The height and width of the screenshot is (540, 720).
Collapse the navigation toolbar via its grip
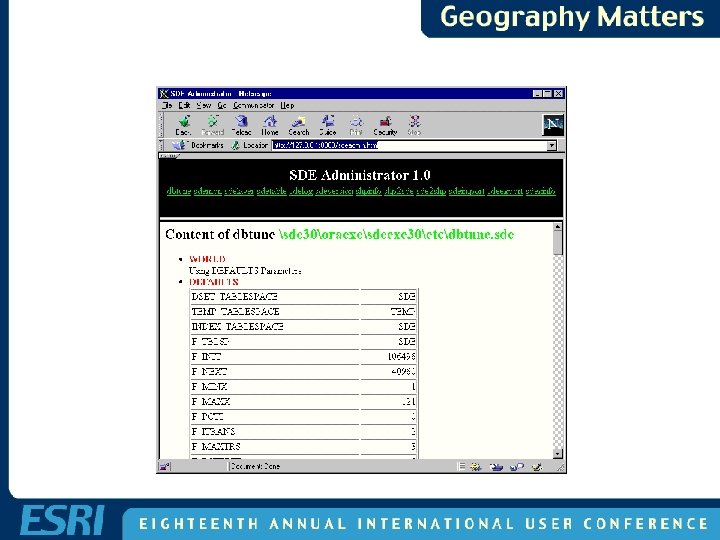[x=161, y=125]
